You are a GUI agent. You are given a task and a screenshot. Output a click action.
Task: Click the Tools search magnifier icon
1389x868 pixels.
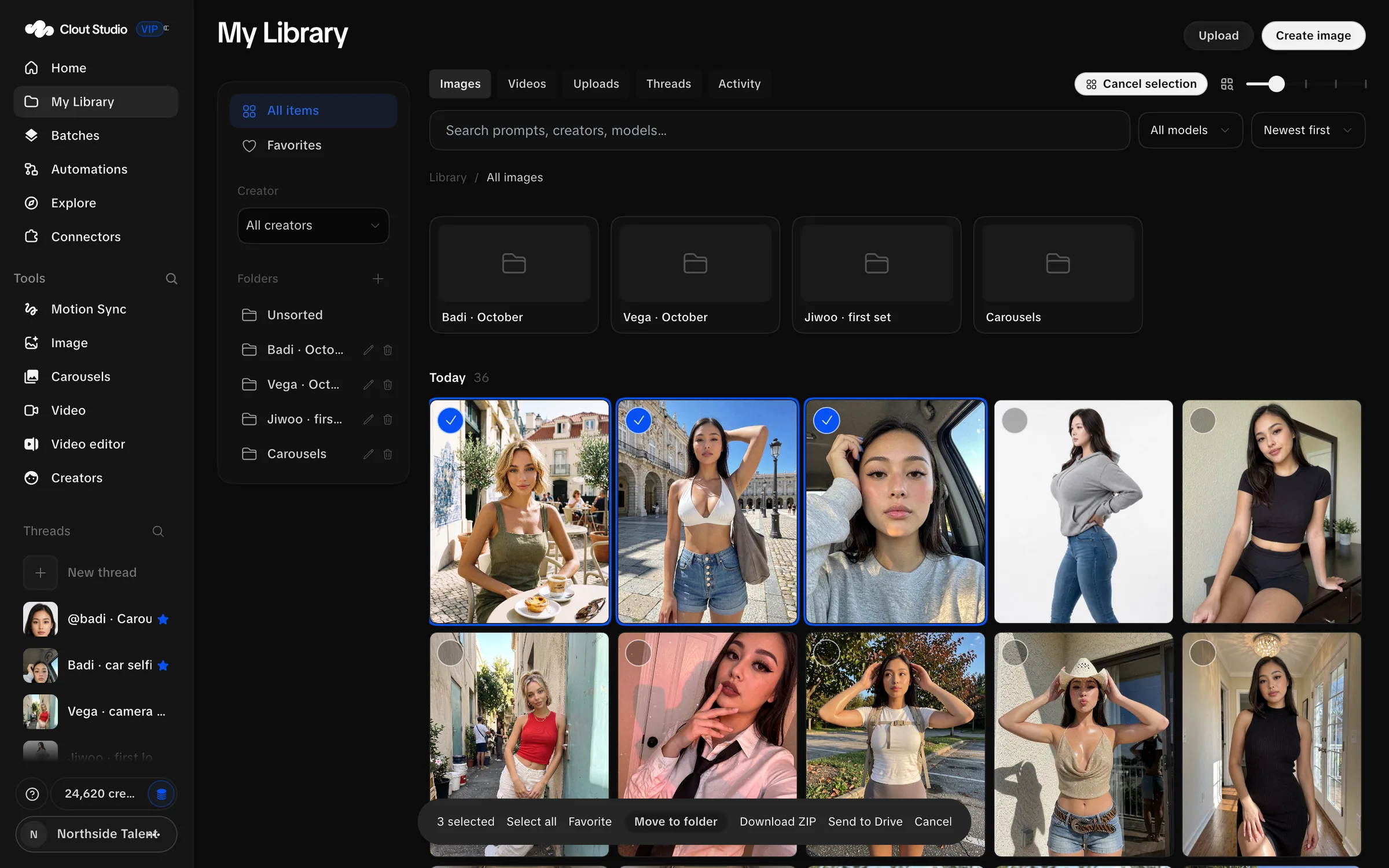(x=171, y=278)
